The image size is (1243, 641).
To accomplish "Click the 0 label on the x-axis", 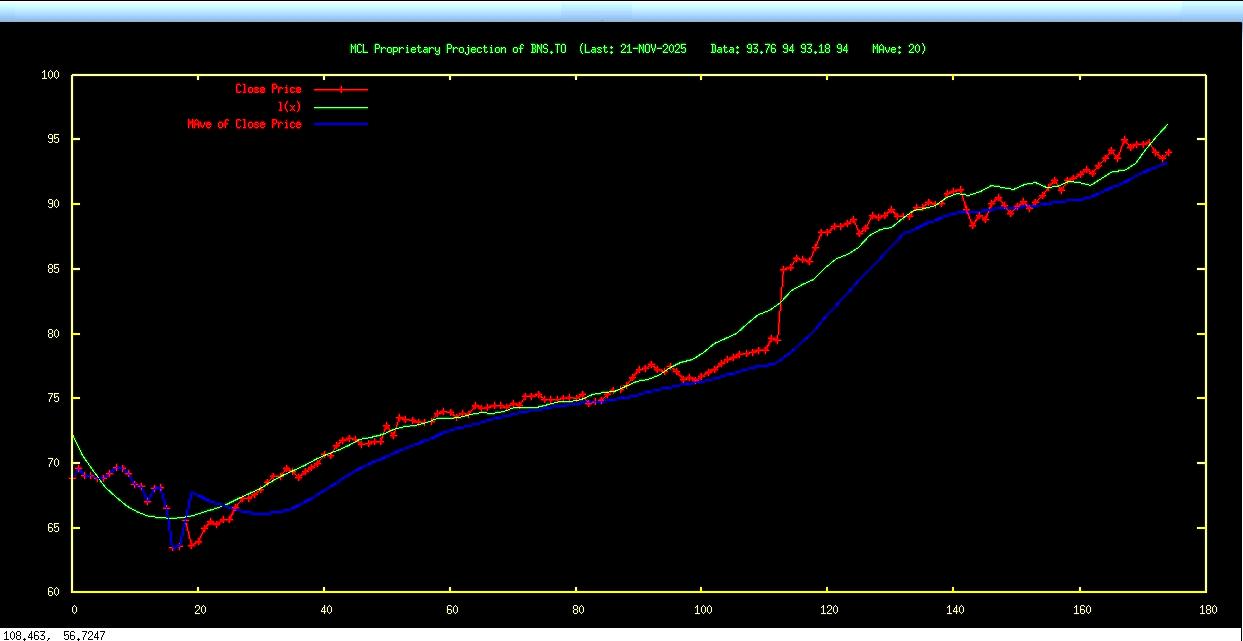I will [x=73, y=607].
